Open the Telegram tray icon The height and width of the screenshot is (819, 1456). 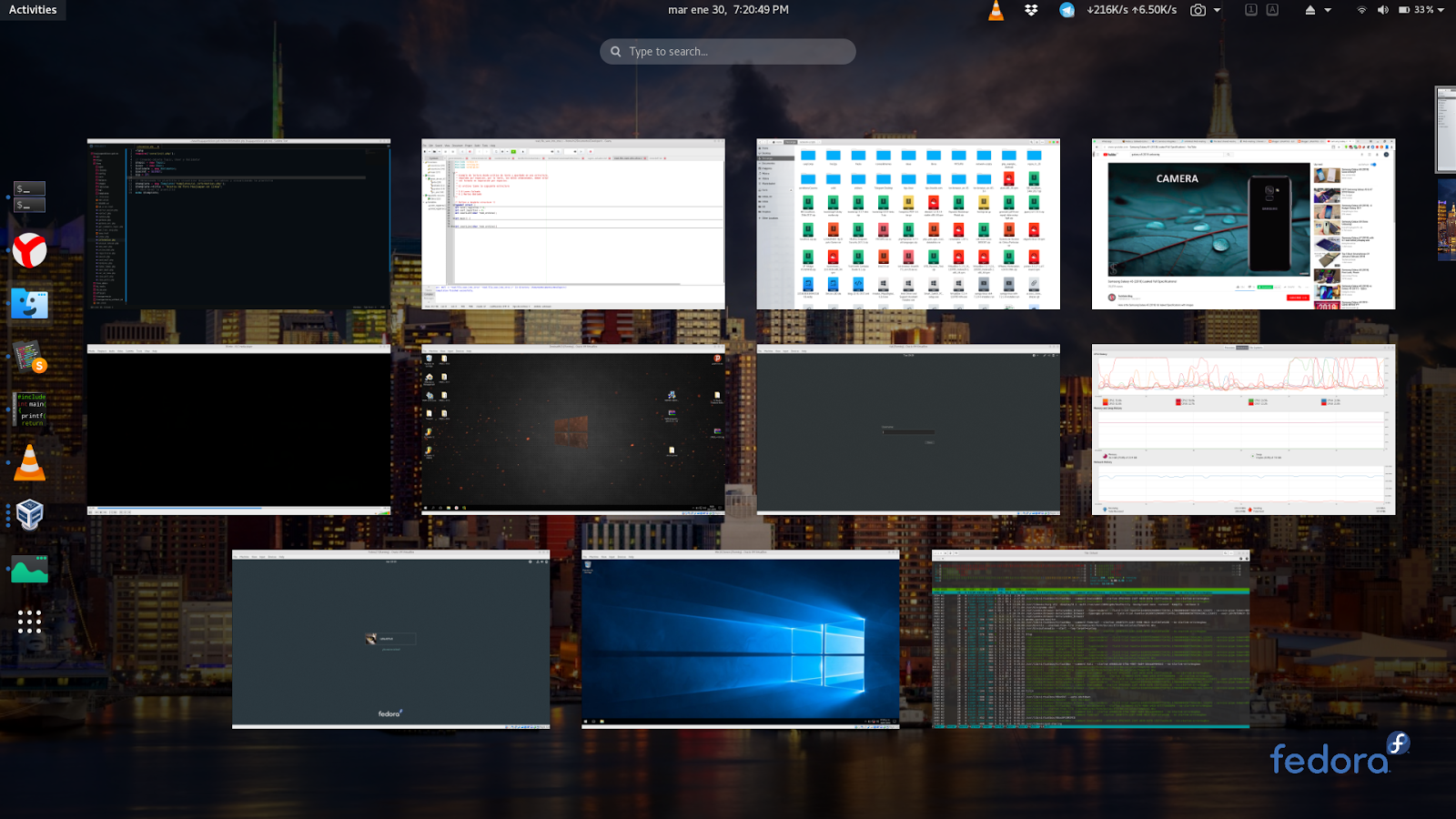click(x=1067, y=10)
